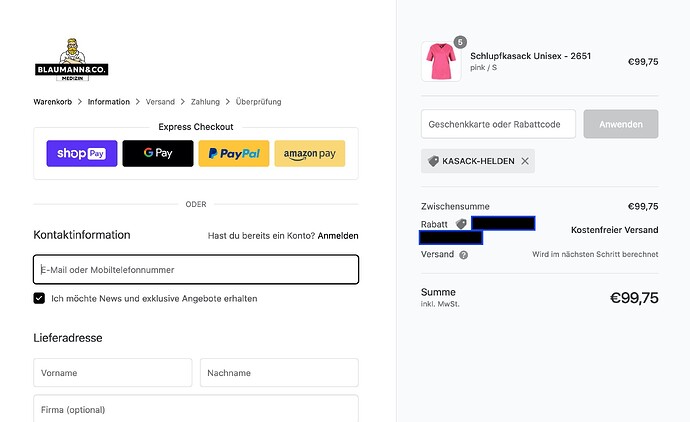Open the pink Schlupfkasack product thumbnail
690x422 pixels.
coord(441,62)
